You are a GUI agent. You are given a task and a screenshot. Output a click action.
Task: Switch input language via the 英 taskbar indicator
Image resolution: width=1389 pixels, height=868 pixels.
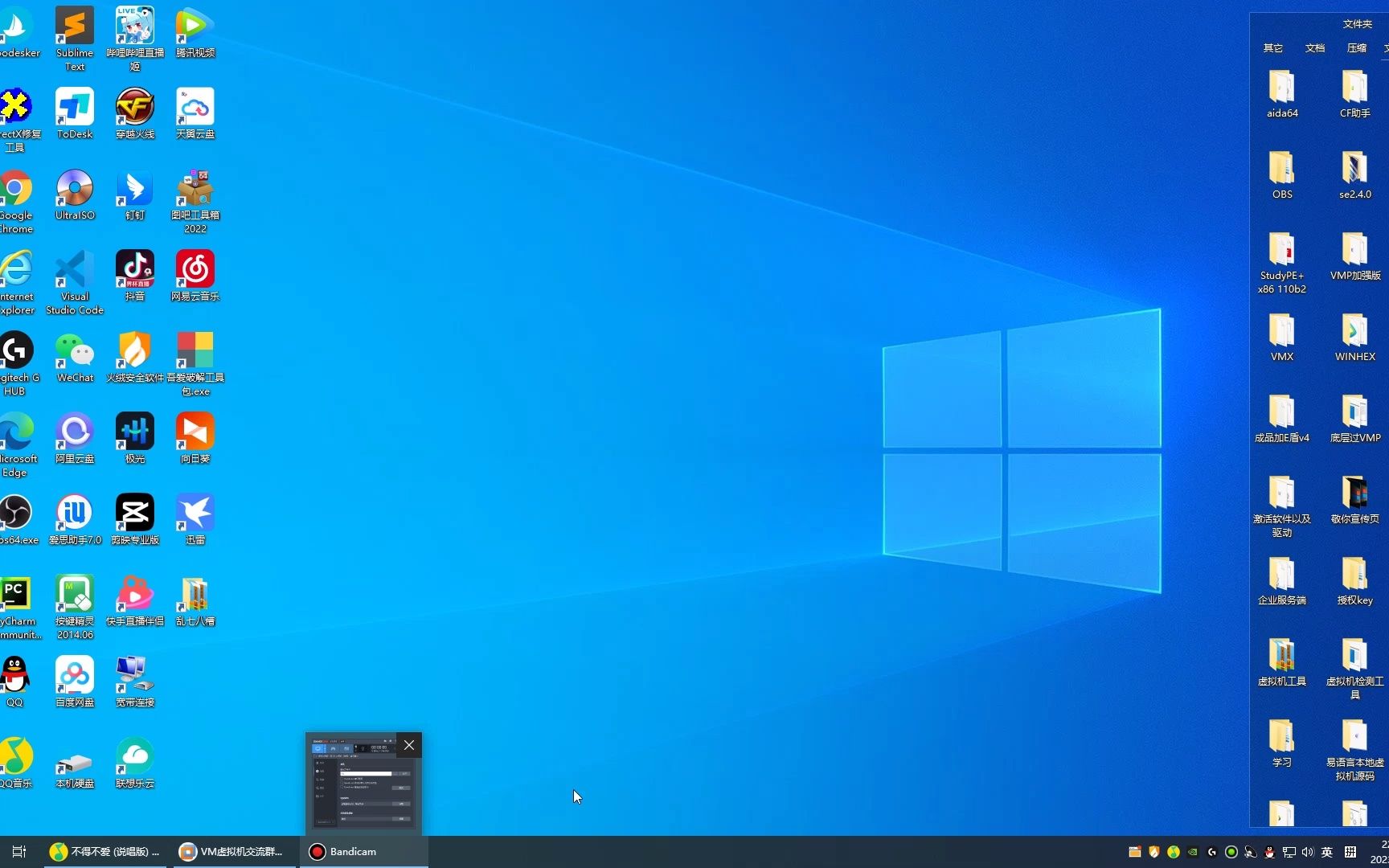click(x=1327, y=852)
